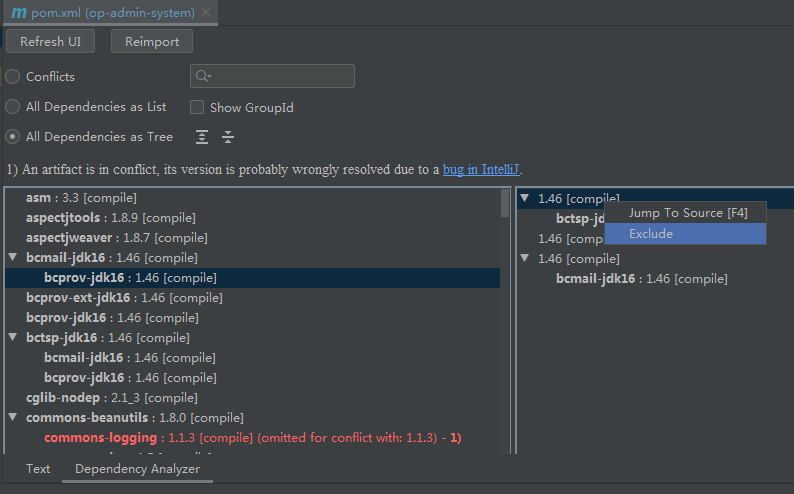Select top-level bcmail-jdk16 : 1.46 row
Screen dimensions: 794x494
pos(252,258)
